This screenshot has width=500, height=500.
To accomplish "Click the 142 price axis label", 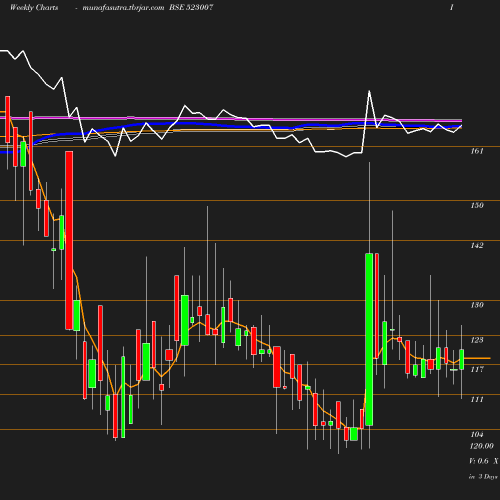I will click(x=477, y=246).
